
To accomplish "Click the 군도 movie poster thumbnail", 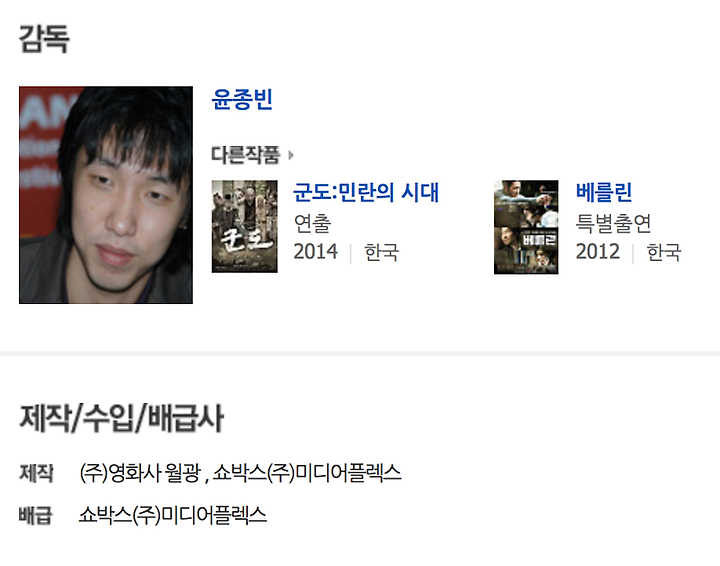I will (245, 226).
